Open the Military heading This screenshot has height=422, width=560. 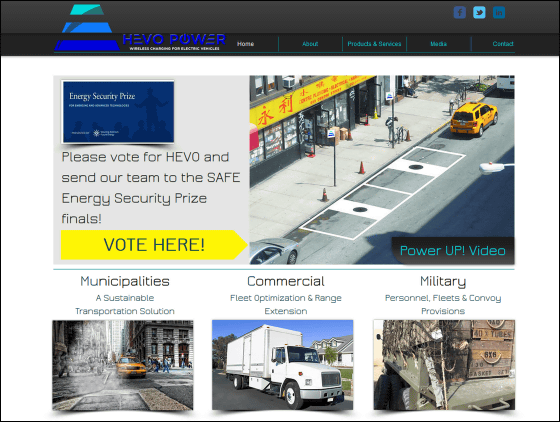point(443,281)
